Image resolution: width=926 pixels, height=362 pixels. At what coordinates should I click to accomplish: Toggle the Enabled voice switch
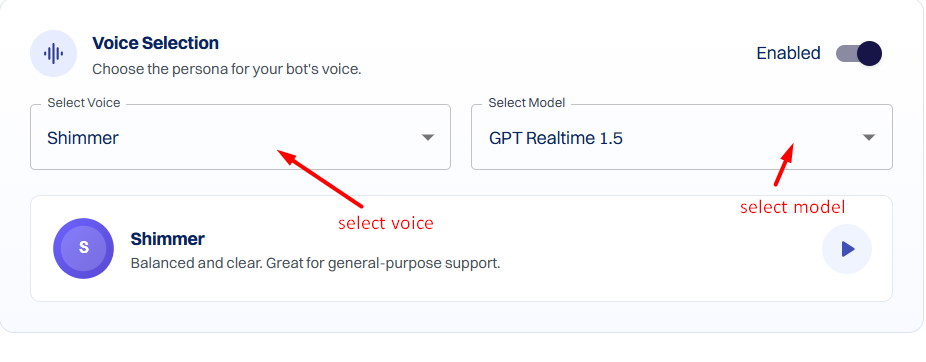click(x=859, y=54)
